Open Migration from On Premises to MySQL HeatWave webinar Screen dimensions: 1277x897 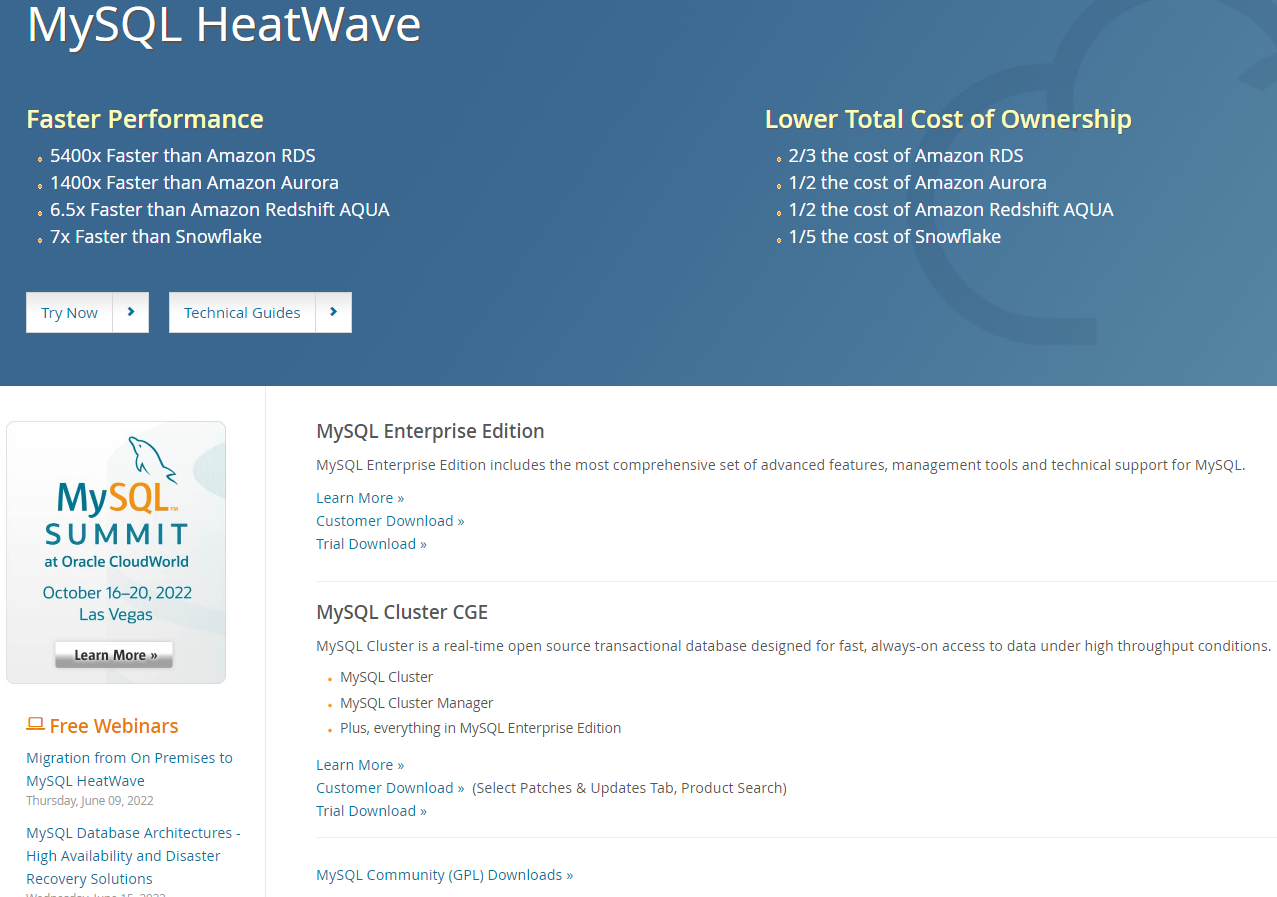tap(129, 769)
